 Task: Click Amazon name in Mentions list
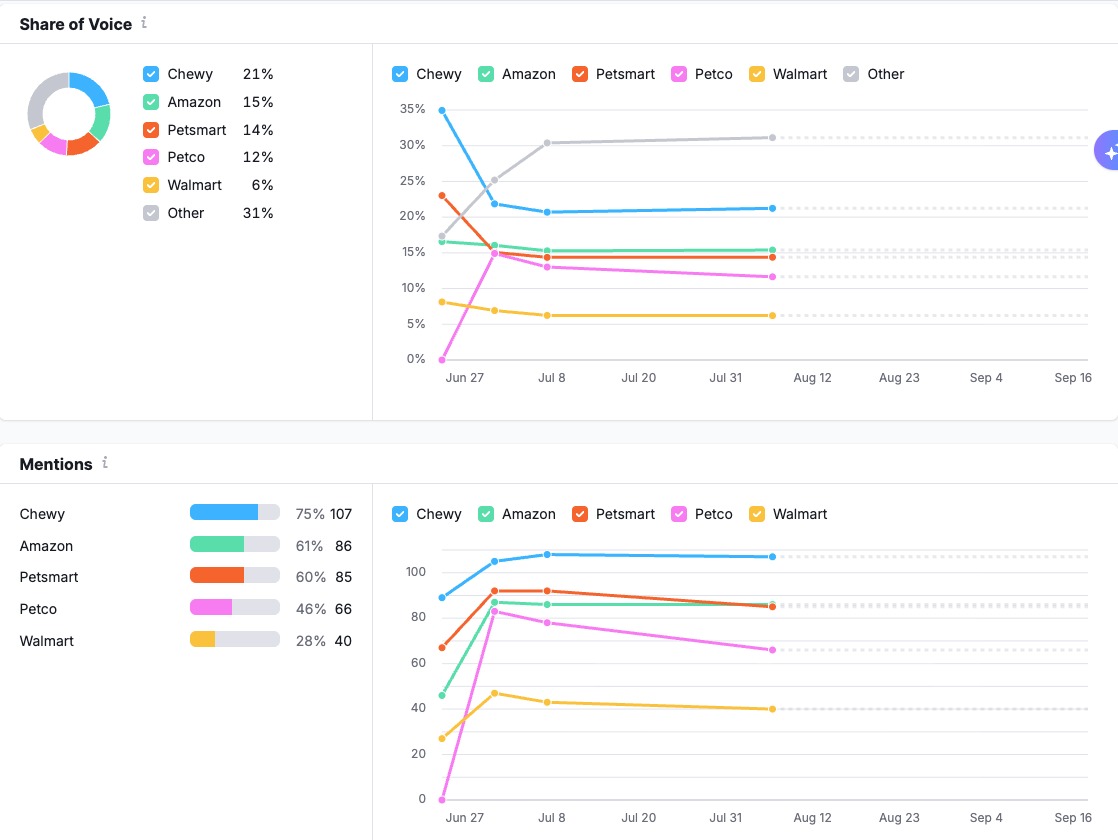click(46, 546)
